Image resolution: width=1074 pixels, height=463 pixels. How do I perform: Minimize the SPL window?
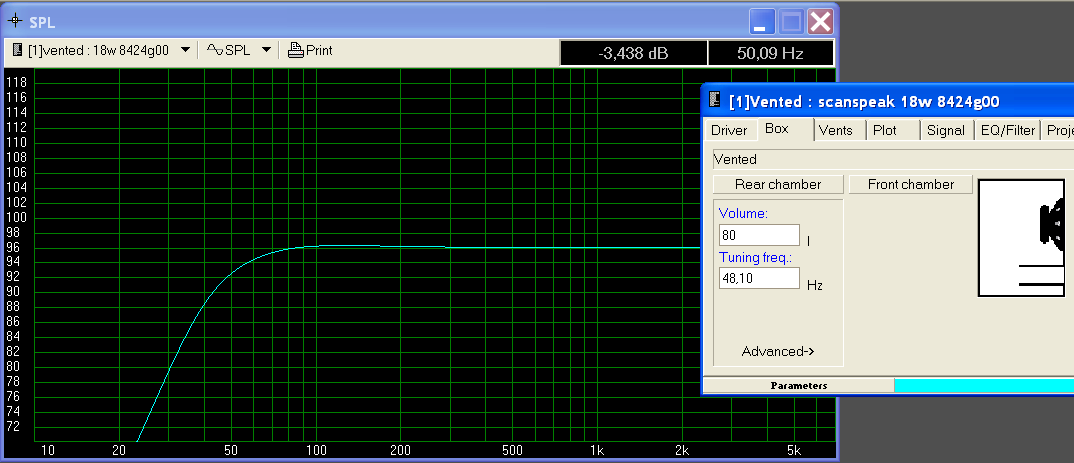(760, 22)
